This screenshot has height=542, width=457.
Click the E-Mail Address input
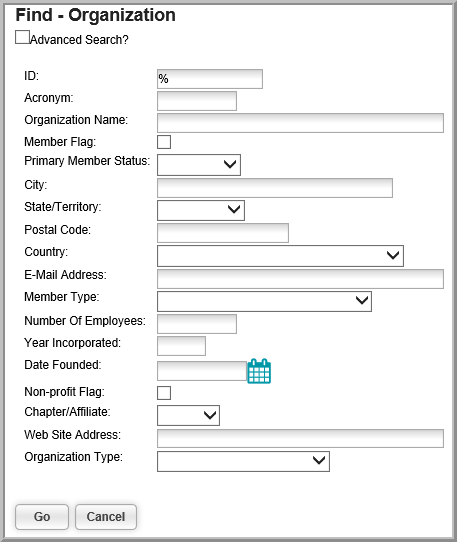[x=300, y=279]
